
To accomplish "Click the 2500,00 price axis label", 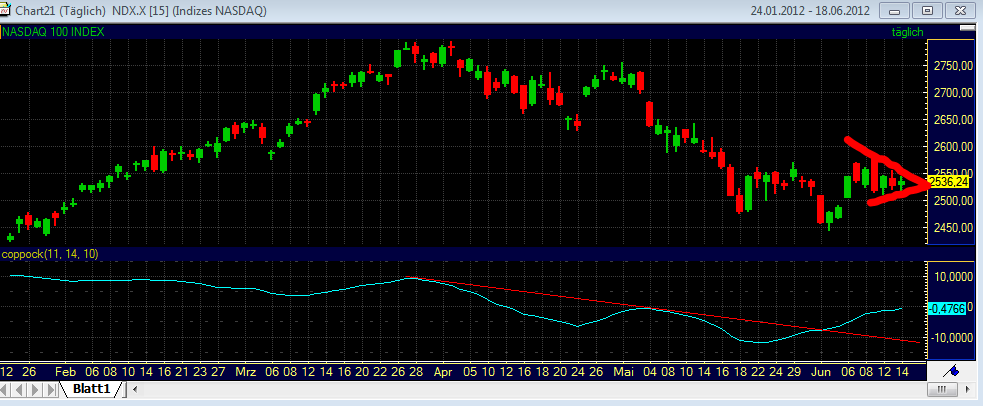I will (x=952, y=200).
